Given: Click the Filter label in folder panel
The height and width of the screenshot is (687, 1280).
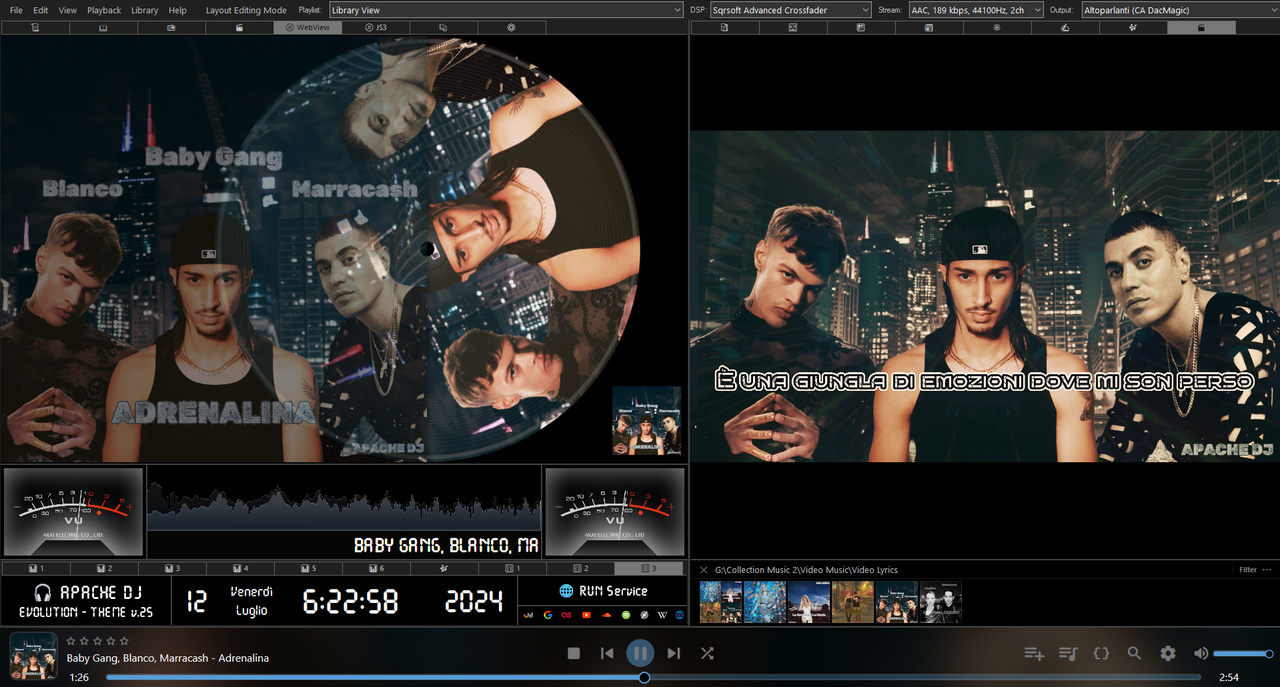Looking at the screenshot, I should click(1248, 570).
